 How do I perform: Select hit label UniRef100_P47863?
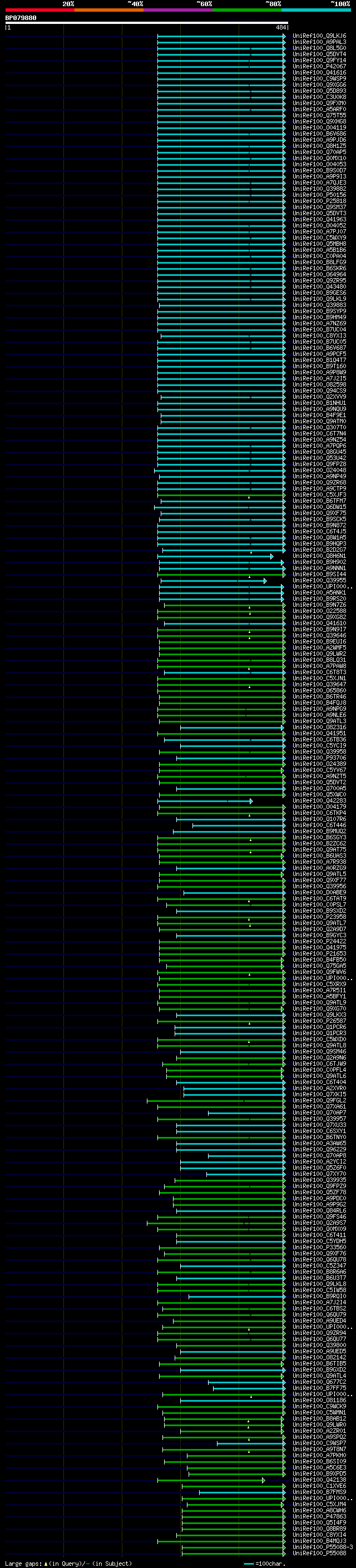pos(319,1516)
